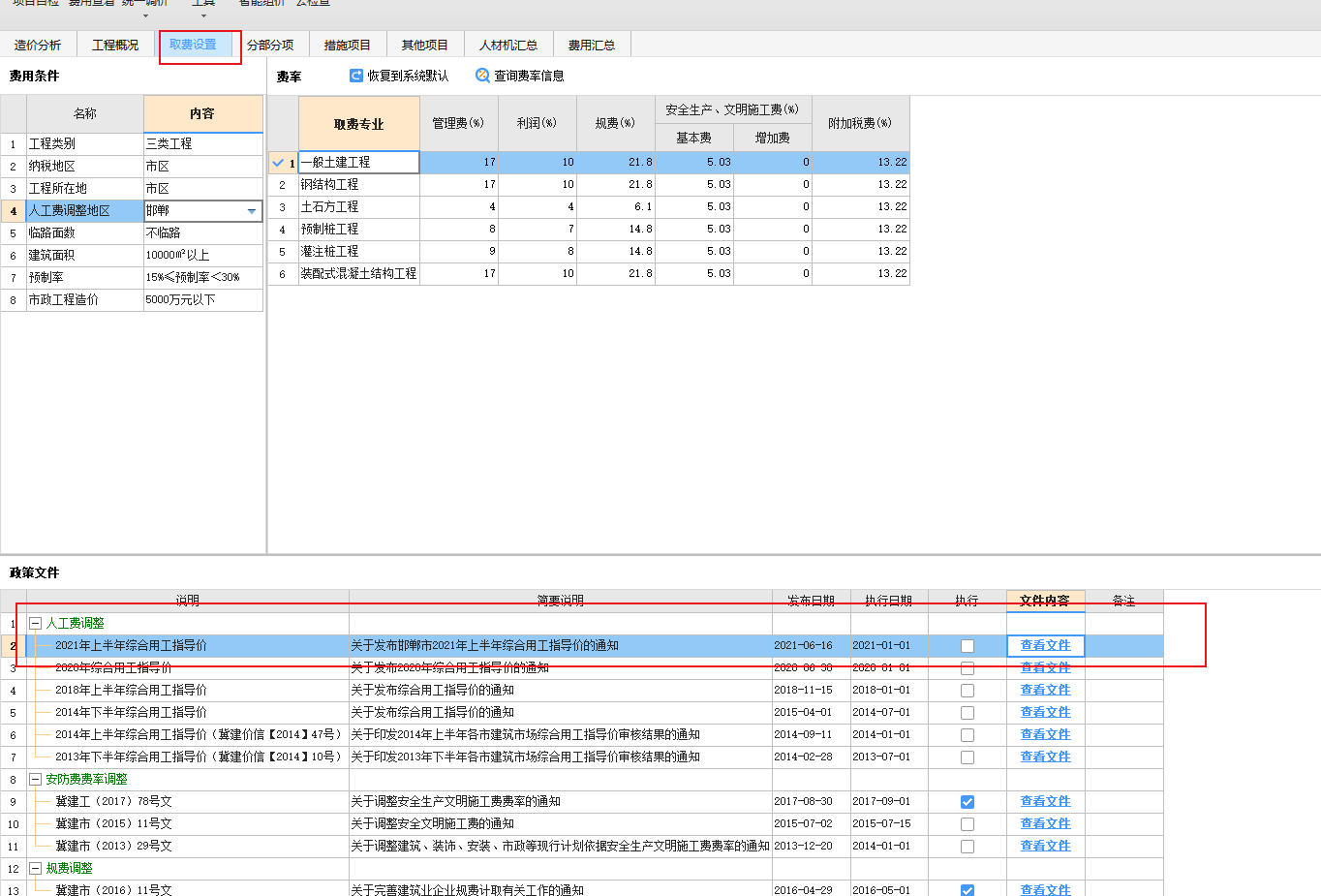Uncheck the 执行 checkbox for 冀建工（2017）78号文

[968, 802]
